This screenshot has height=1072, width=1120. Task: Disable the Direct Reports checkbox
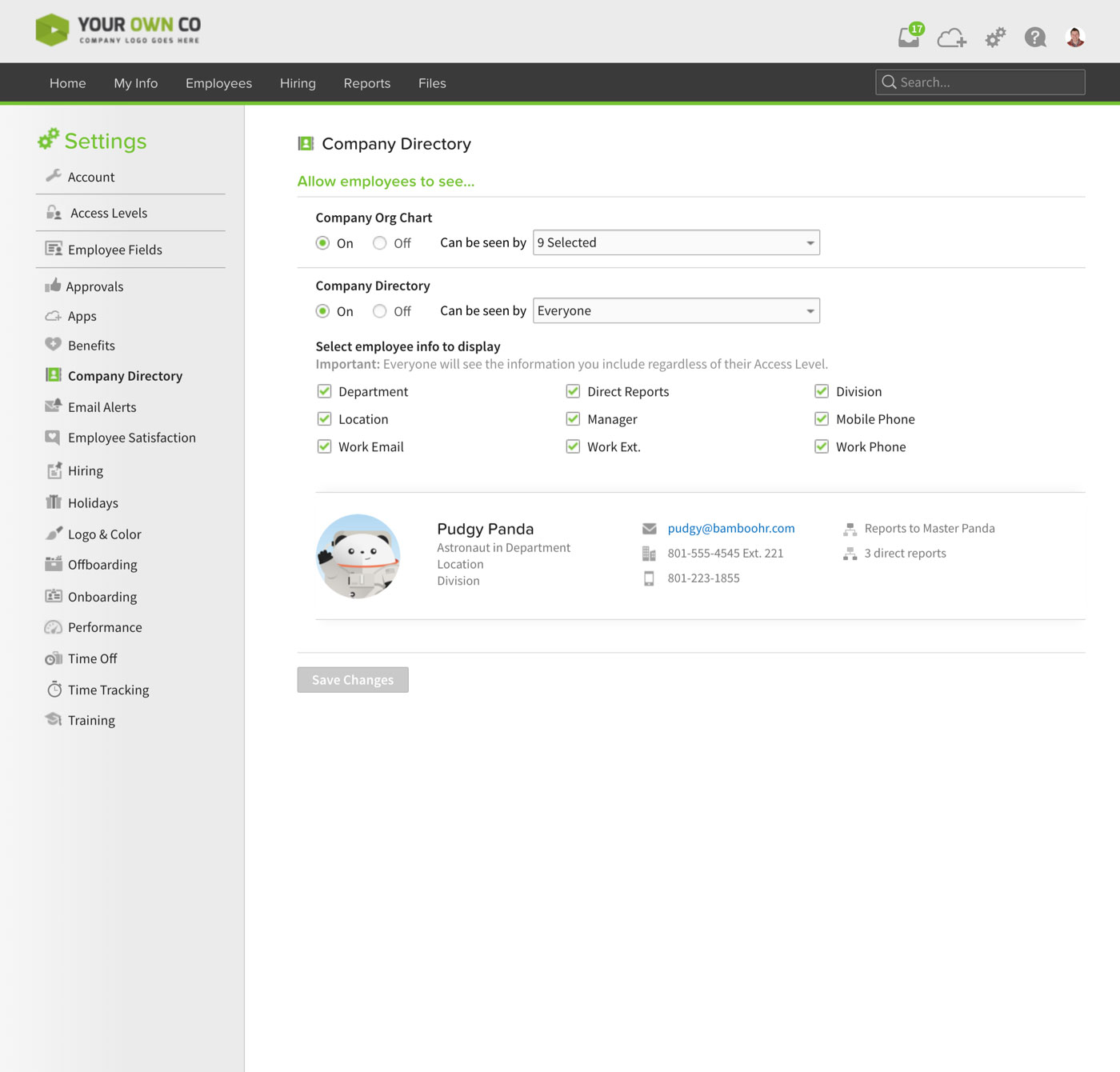(x=573, y=391)
